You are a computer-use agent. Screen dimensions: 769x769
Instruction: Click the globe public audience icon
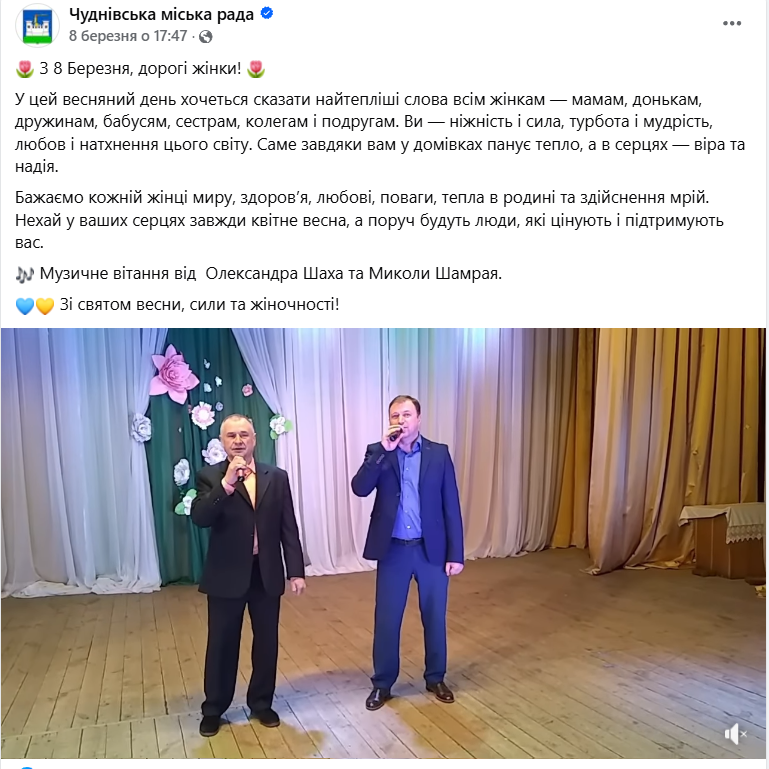point(205,37)
